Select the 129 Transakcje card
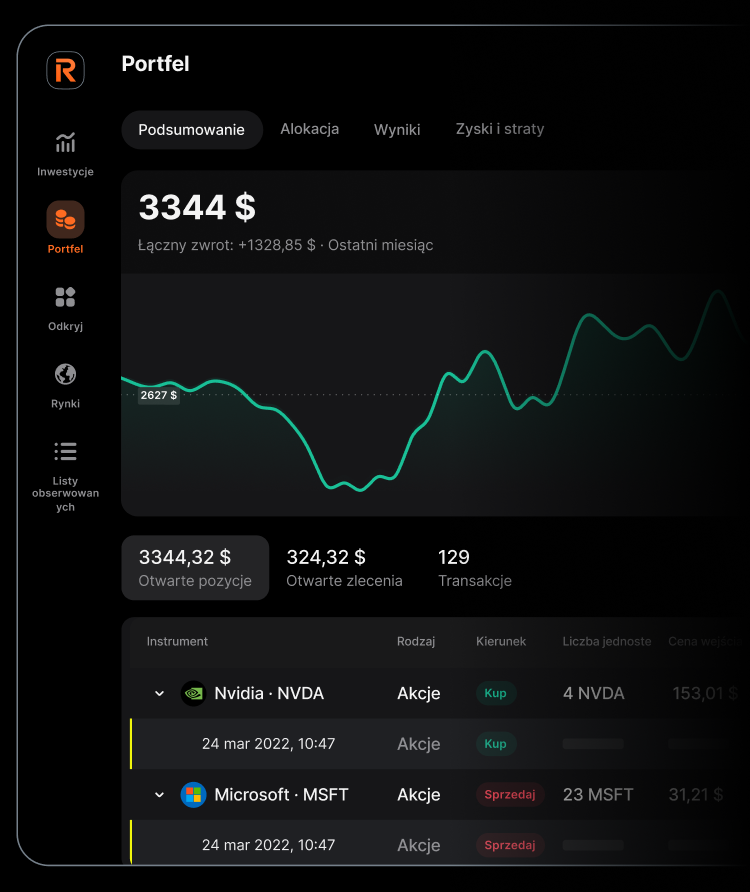Image resolution: width=750 pixels, height=892 pixels. click(x=475, y=568)
